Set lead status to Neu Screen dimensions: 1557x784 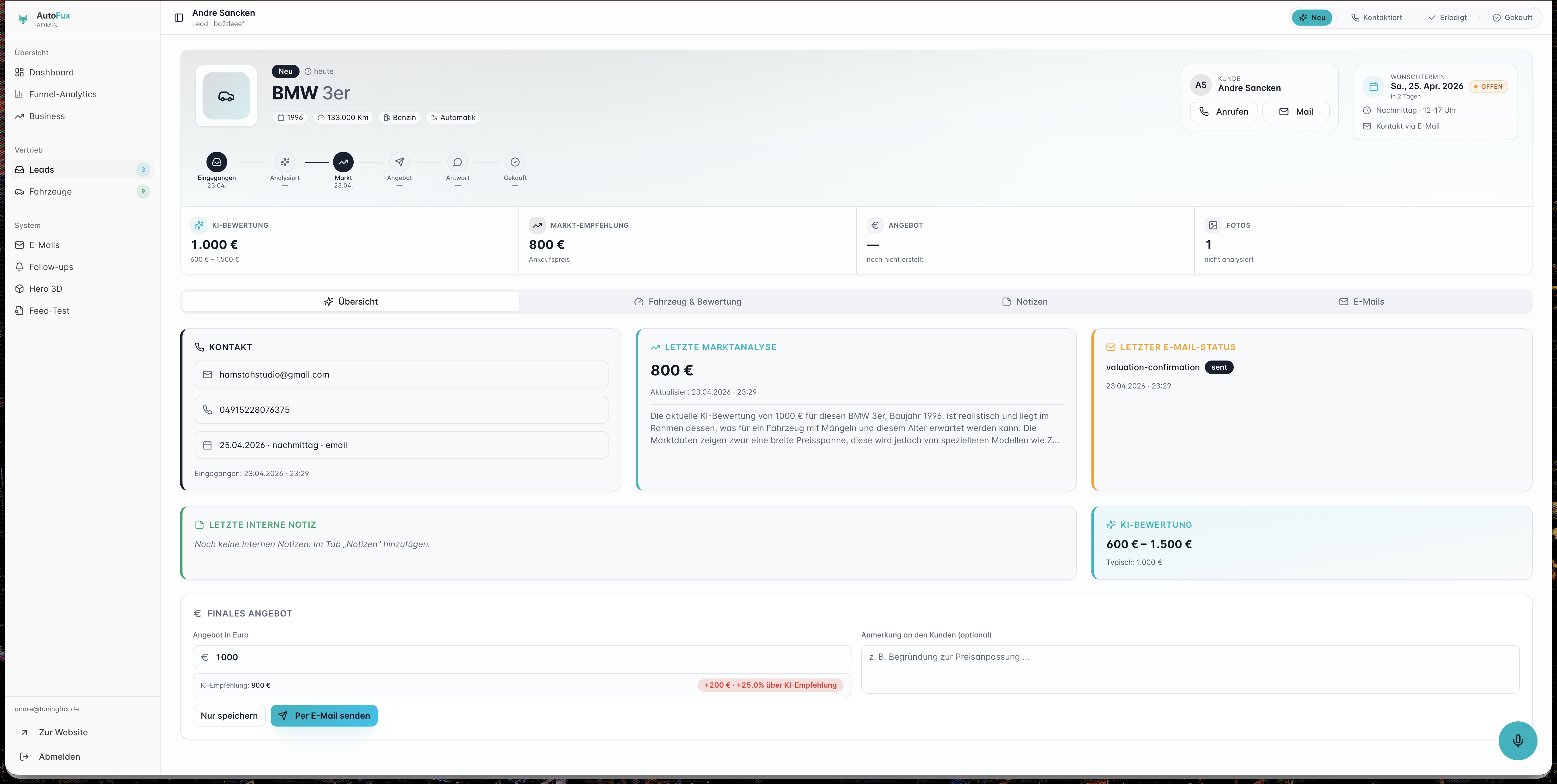(1312, 18)
